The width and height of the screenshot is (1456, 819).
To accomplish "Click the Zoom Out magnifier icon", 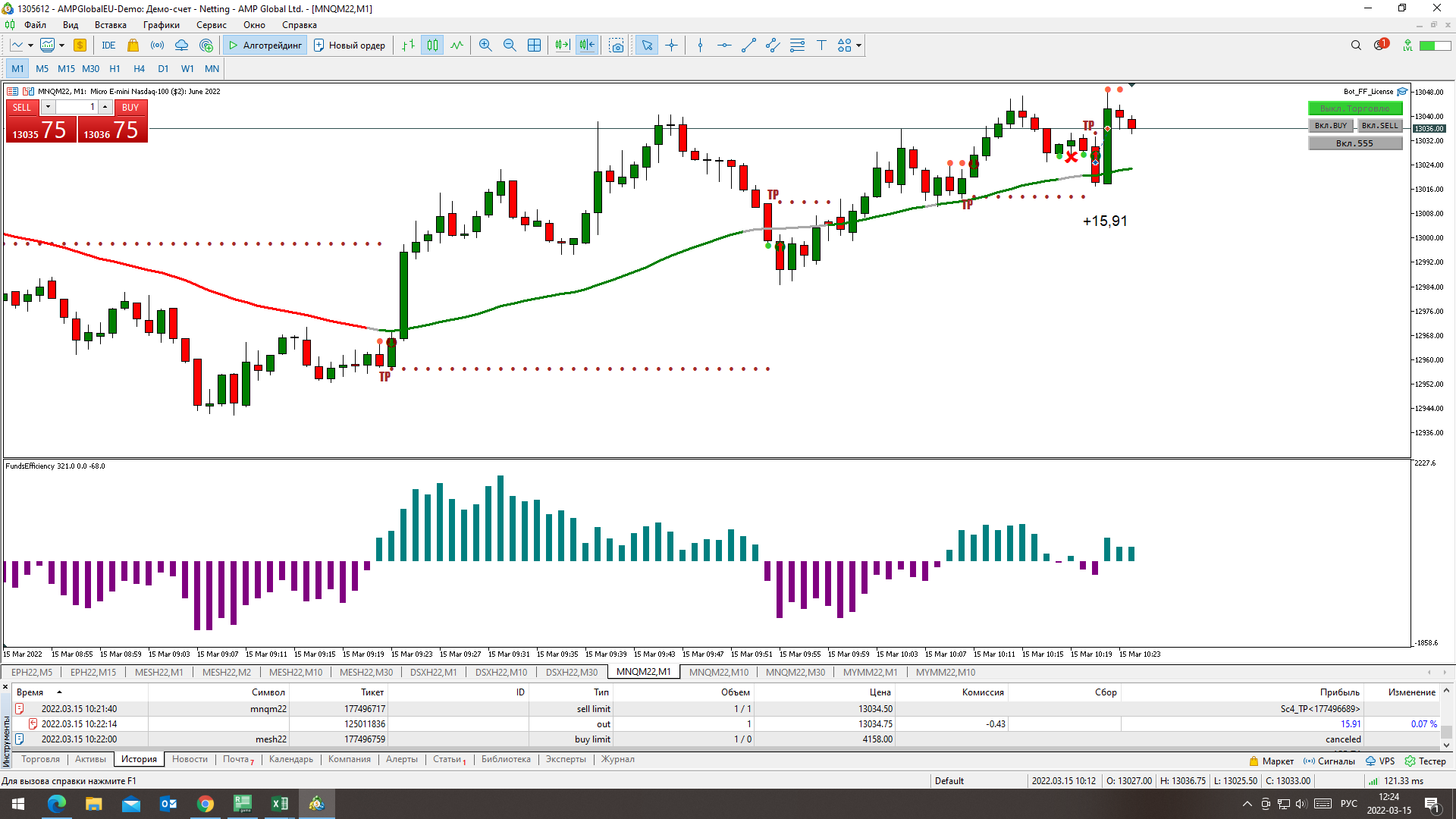I will (x=510, y=45).
